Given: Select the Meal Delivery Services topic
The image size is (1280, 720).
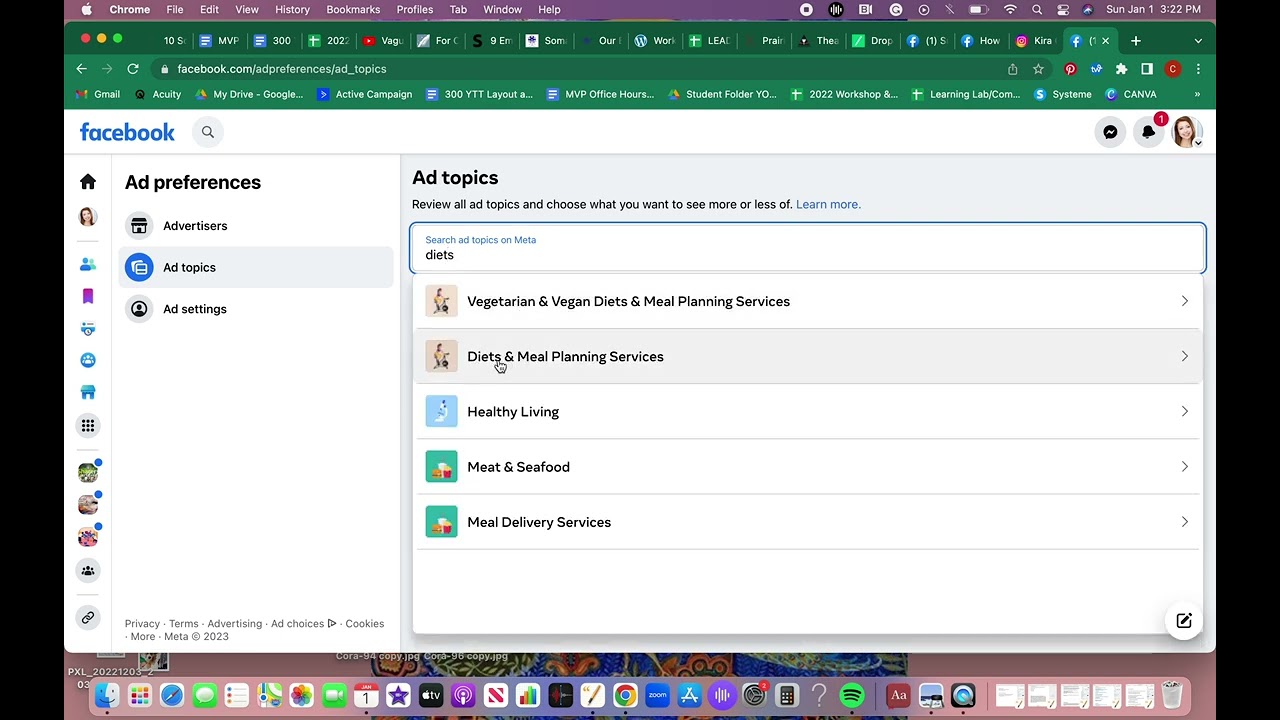Looking at the screenshot, I should click(808, 522).
